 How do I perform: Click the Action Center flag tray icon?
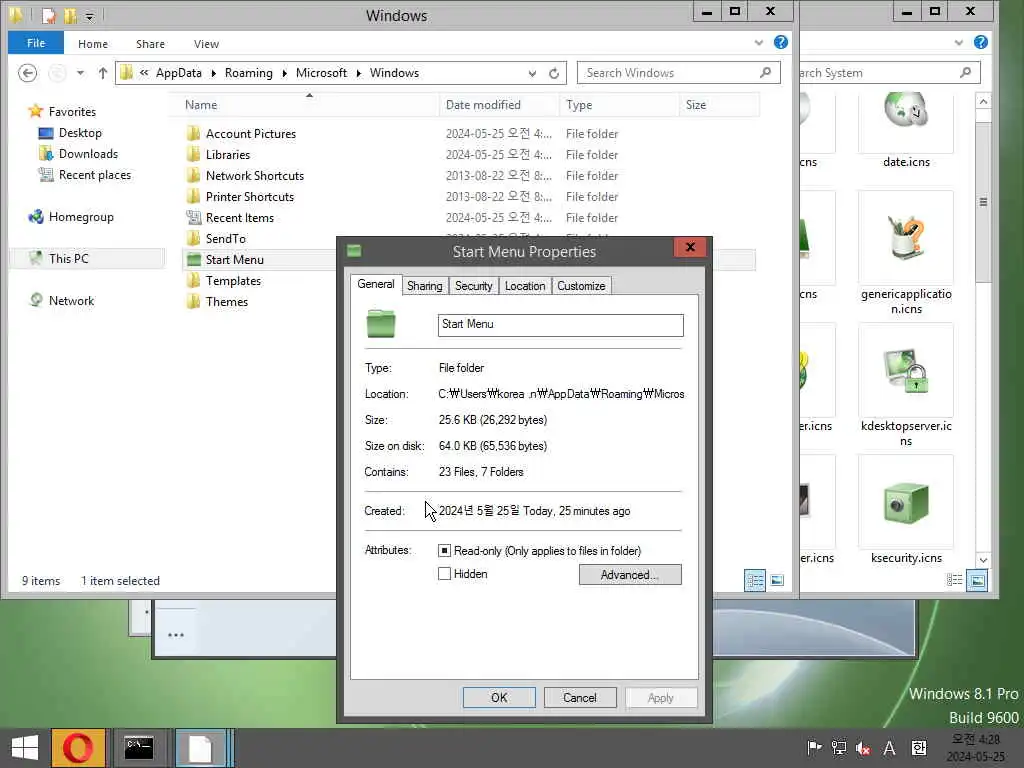click(814, 748)
